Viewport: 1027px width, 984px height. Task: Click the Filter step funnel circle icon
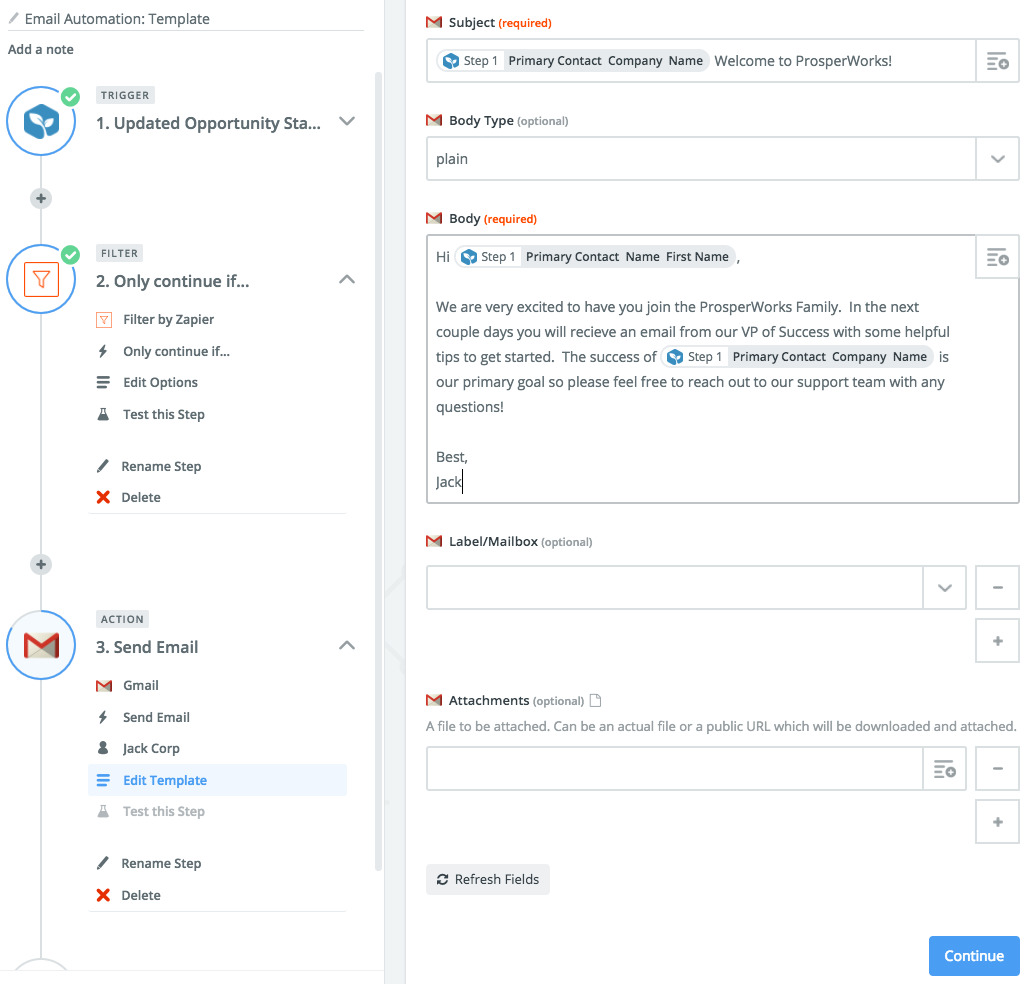pos(41,280)
